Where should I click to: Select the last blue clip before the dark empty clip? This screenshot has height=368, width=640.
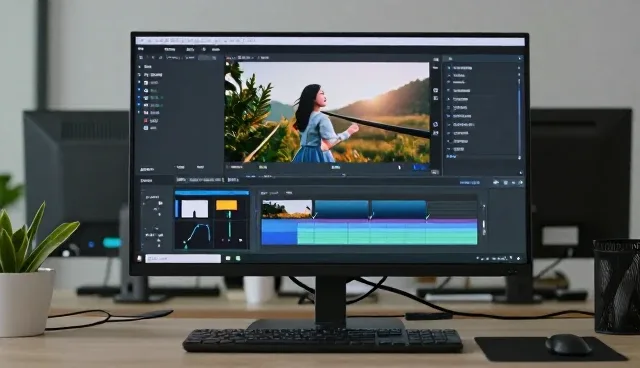(x=398, y=209)
